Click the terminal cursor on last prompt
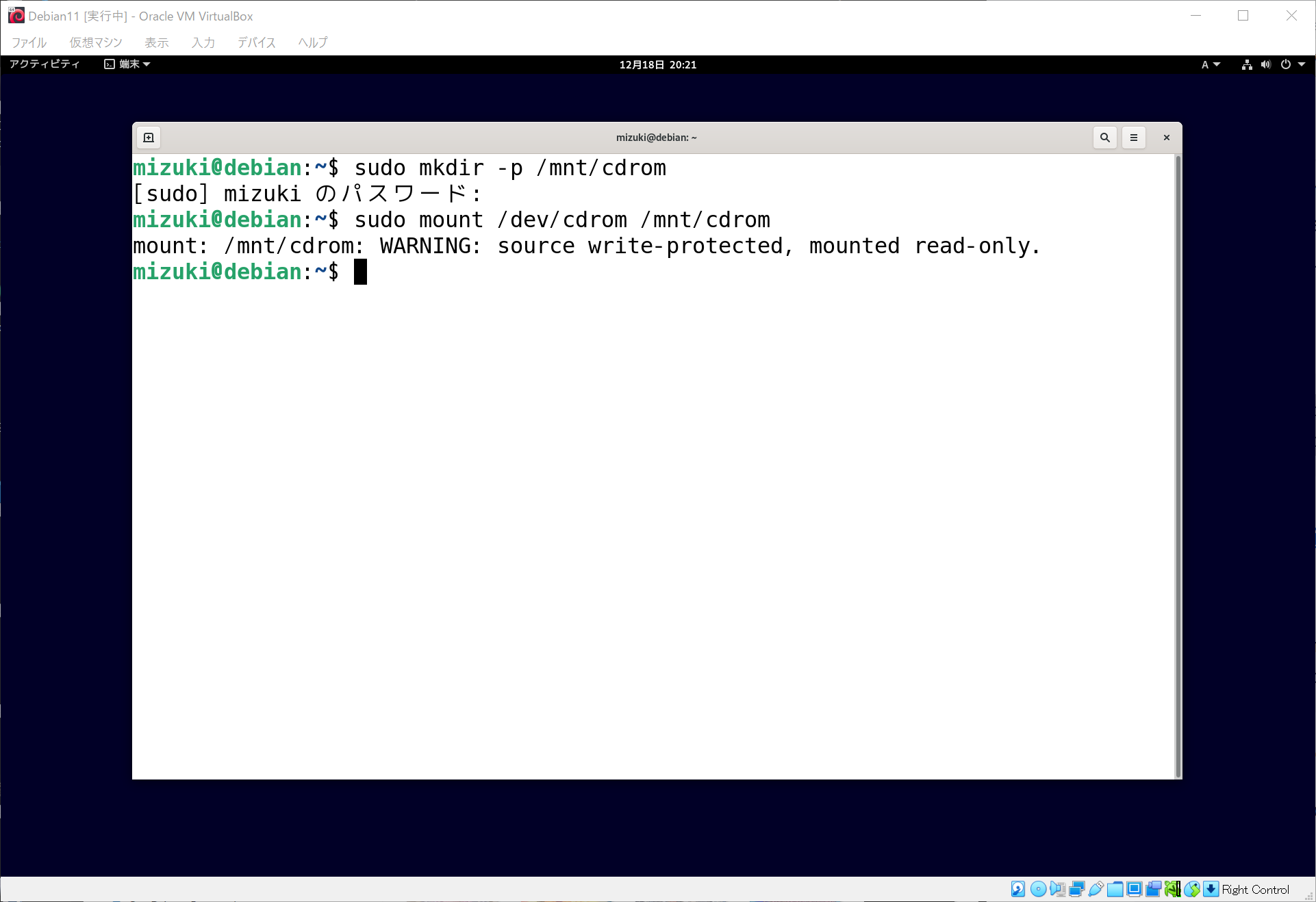The height and width of the screenshot is (902, 1316). coord(360,272)
